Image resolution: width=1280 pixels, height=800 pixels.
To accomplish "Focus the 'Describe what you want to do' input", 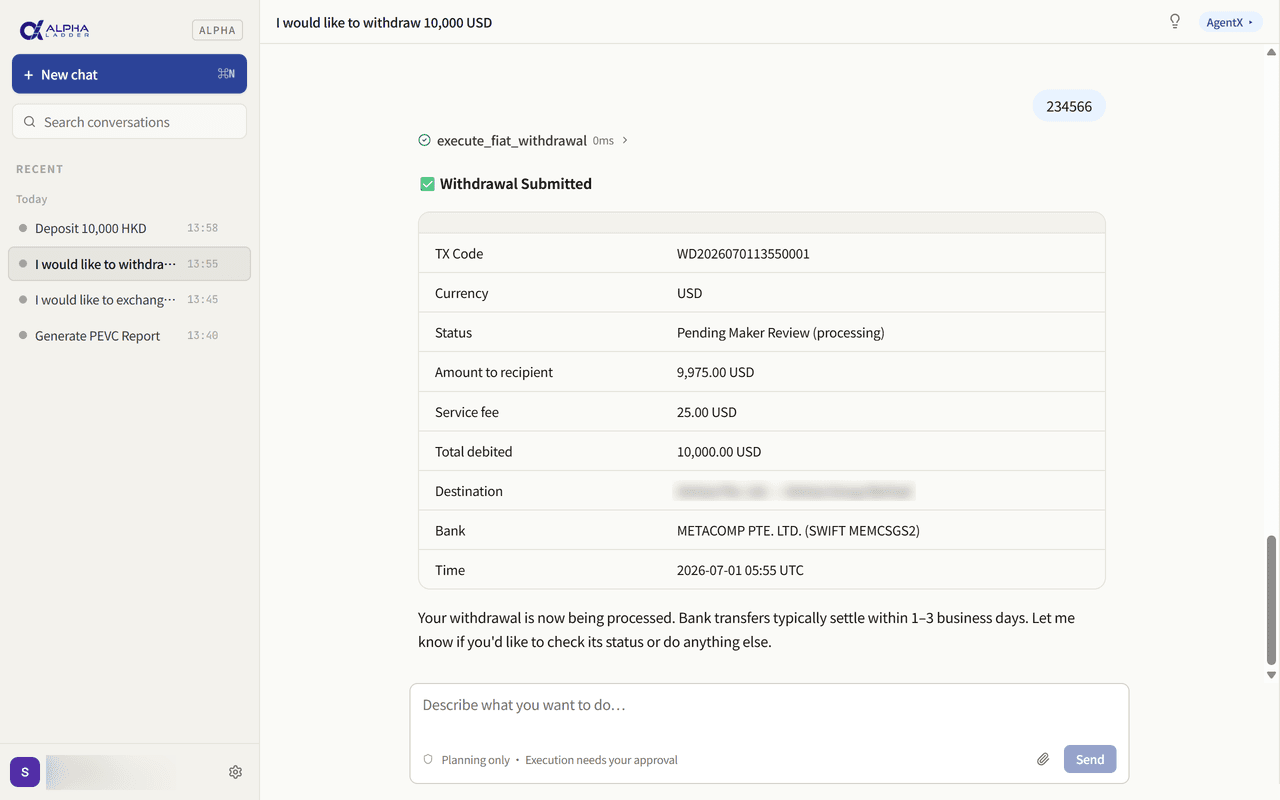I will point(769,706).
